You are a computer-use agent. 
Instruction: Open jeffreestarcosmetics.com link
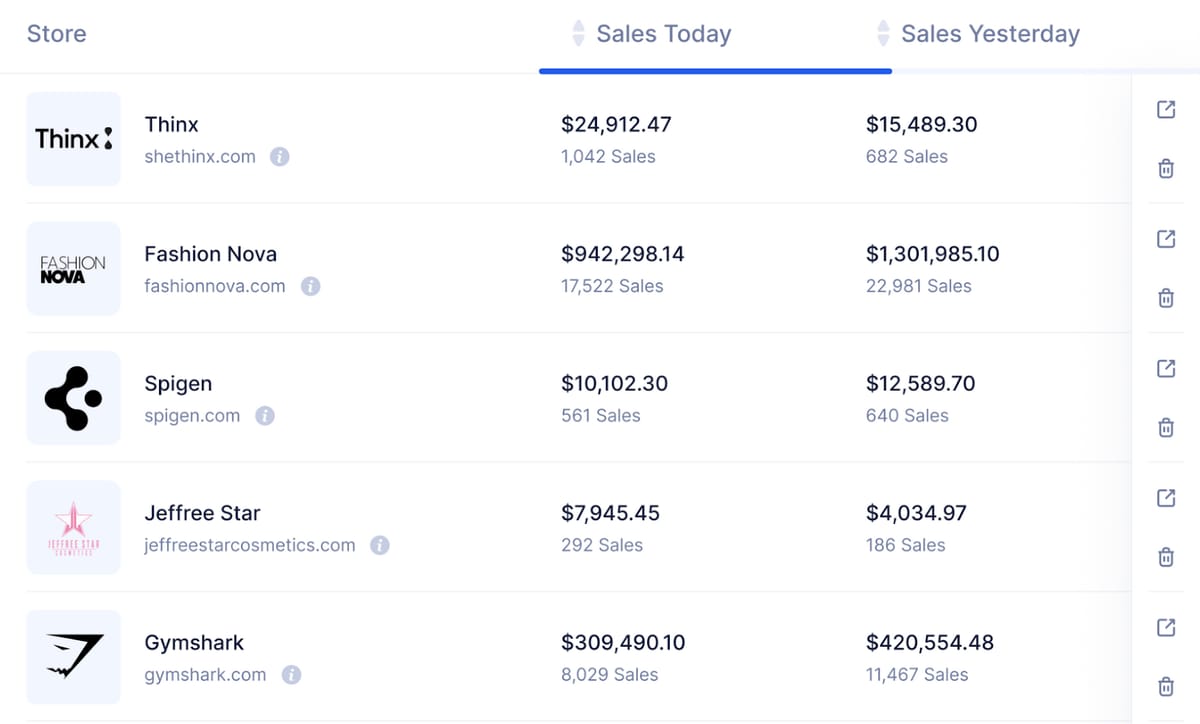250,545
